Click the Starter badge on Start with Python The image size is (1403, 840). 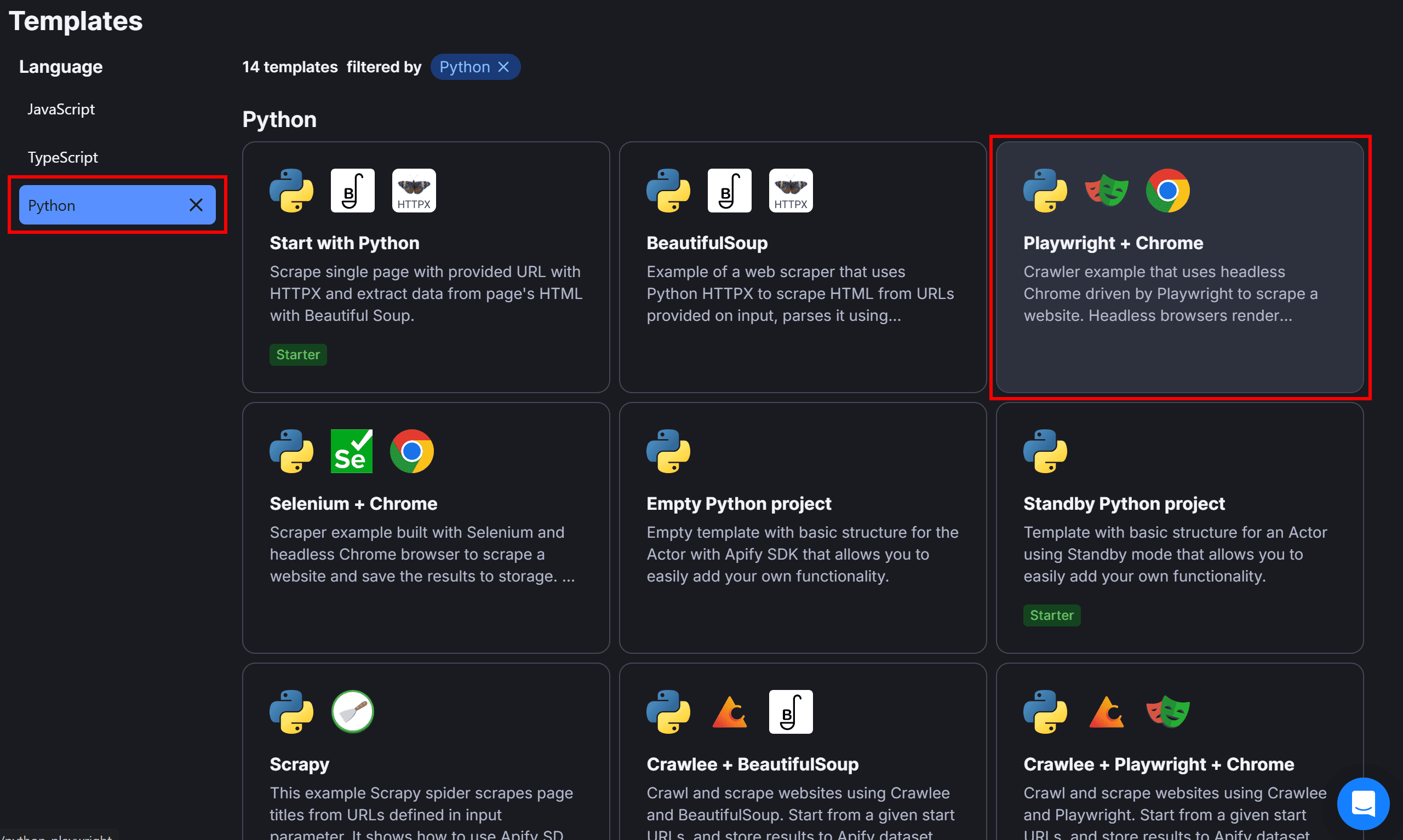coord(298,354)
